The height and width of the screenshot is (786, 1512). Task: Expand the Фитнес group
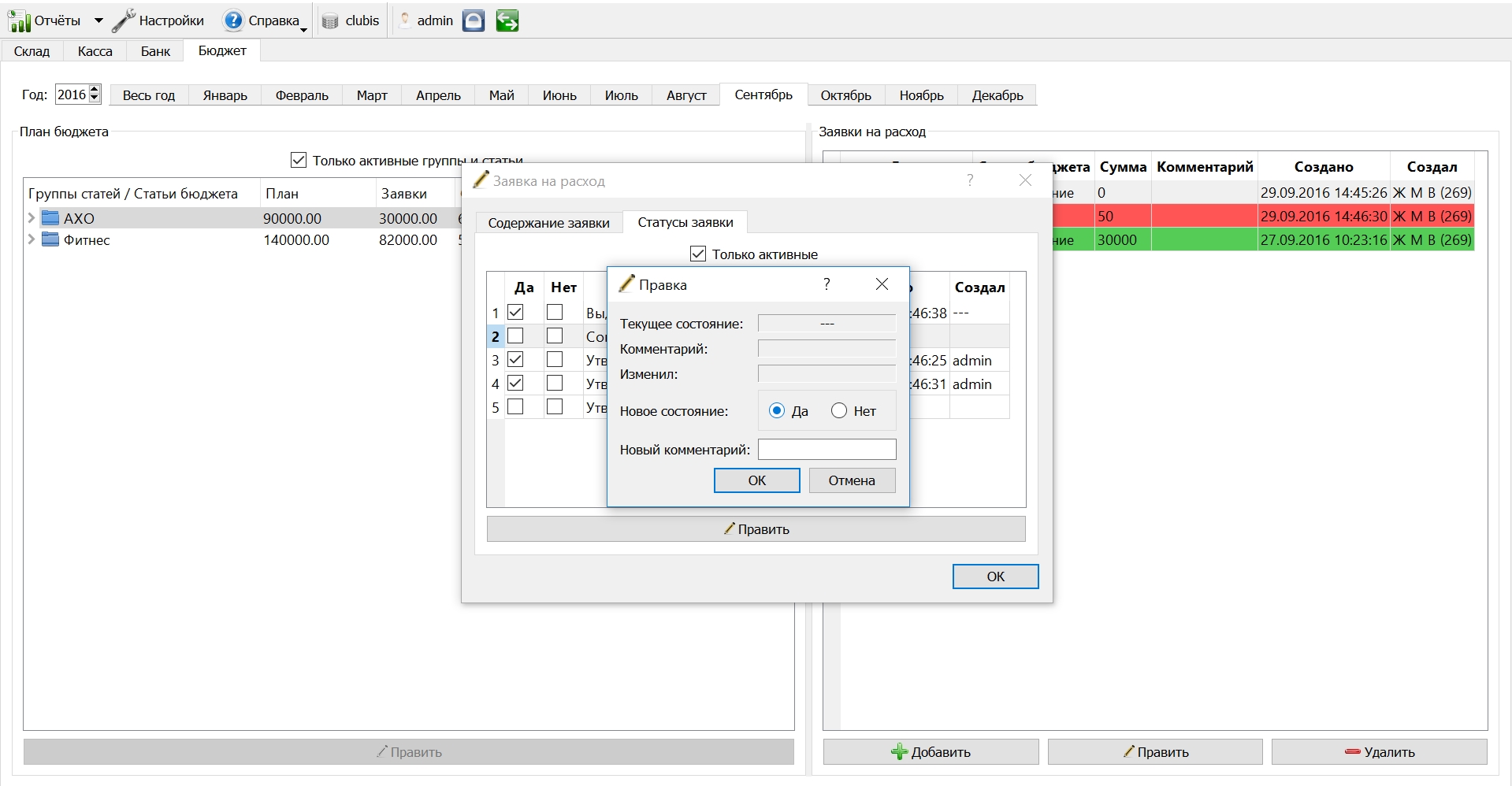coord(32,239)
